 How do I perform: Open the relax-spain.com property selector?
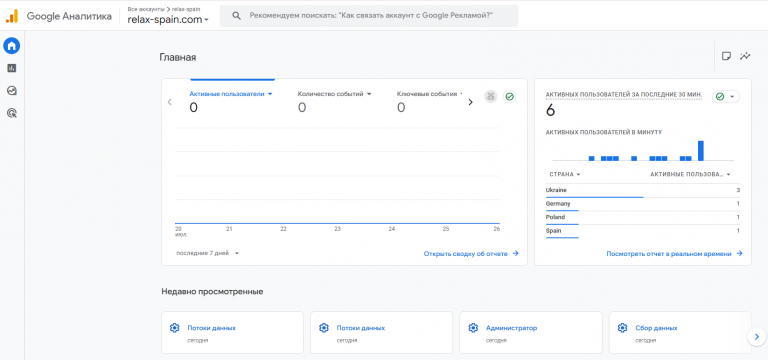click(168, 20)
